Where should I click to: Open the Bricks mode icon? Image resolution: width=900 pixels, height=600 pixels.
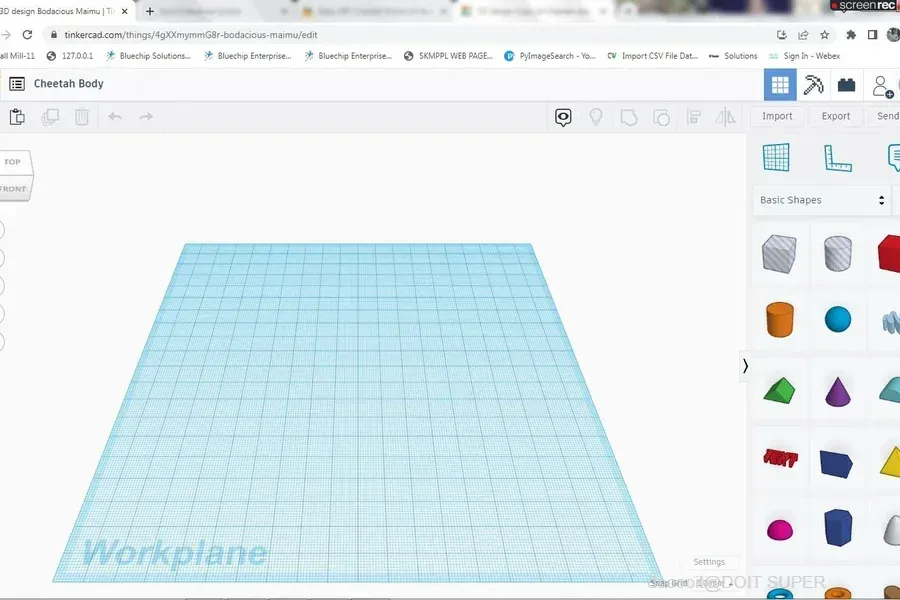tap(846, 85)
